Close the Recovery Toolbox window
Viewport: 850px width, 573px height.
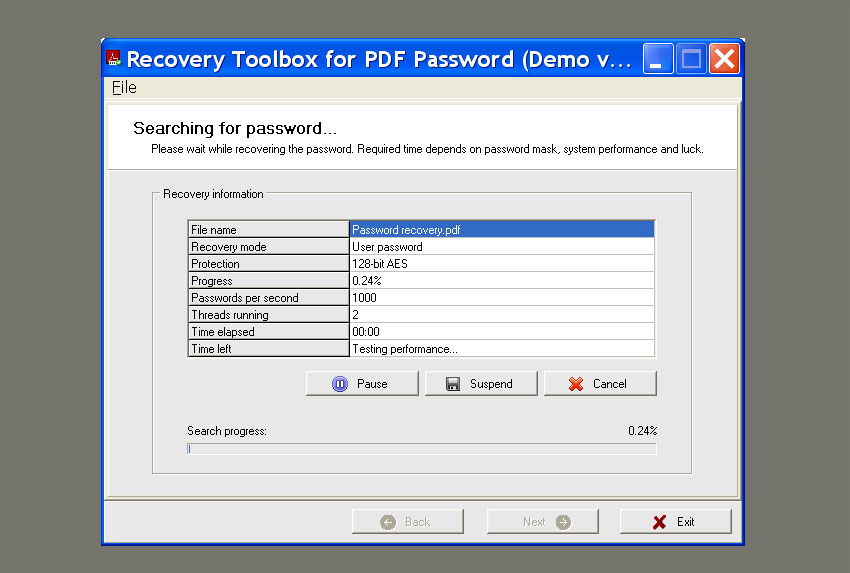(724, 59)
